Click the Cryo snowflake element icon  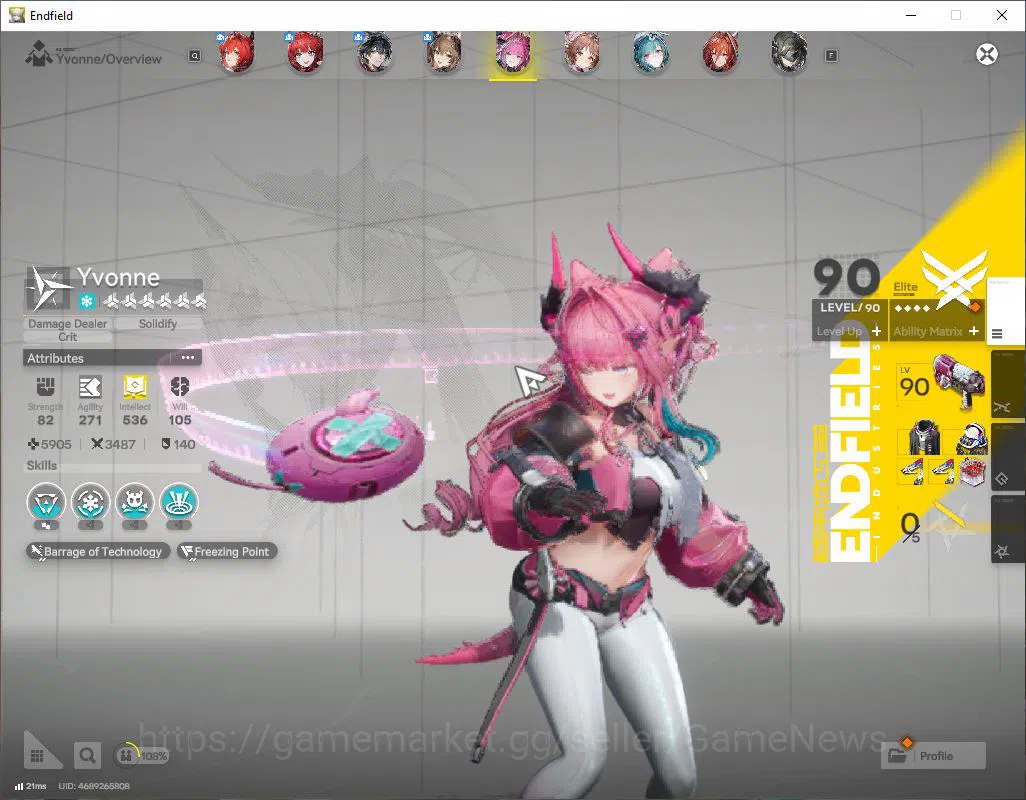tap(86, 301)
